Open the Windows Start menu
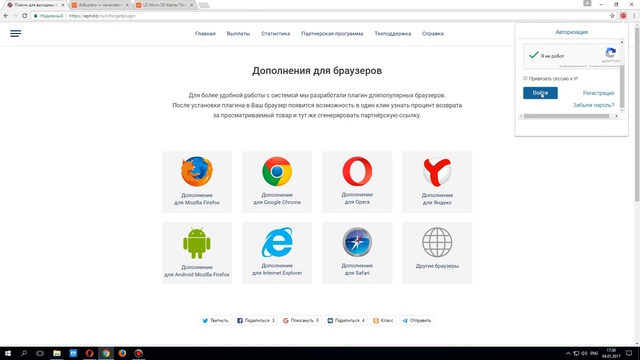Image resolution: width=640 pixels, height=360 pixels. (7, 353)
